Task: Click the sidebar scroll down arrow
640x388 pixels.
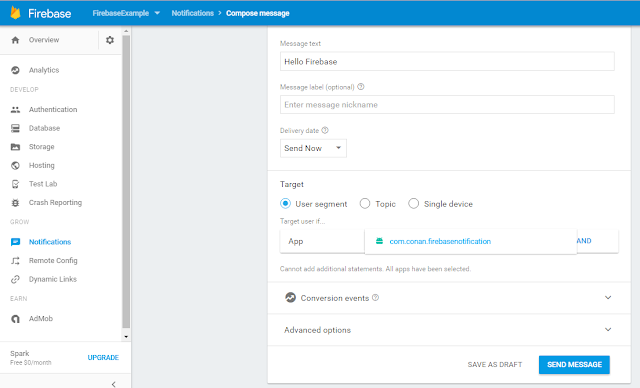Action: [x=126, y=337]
